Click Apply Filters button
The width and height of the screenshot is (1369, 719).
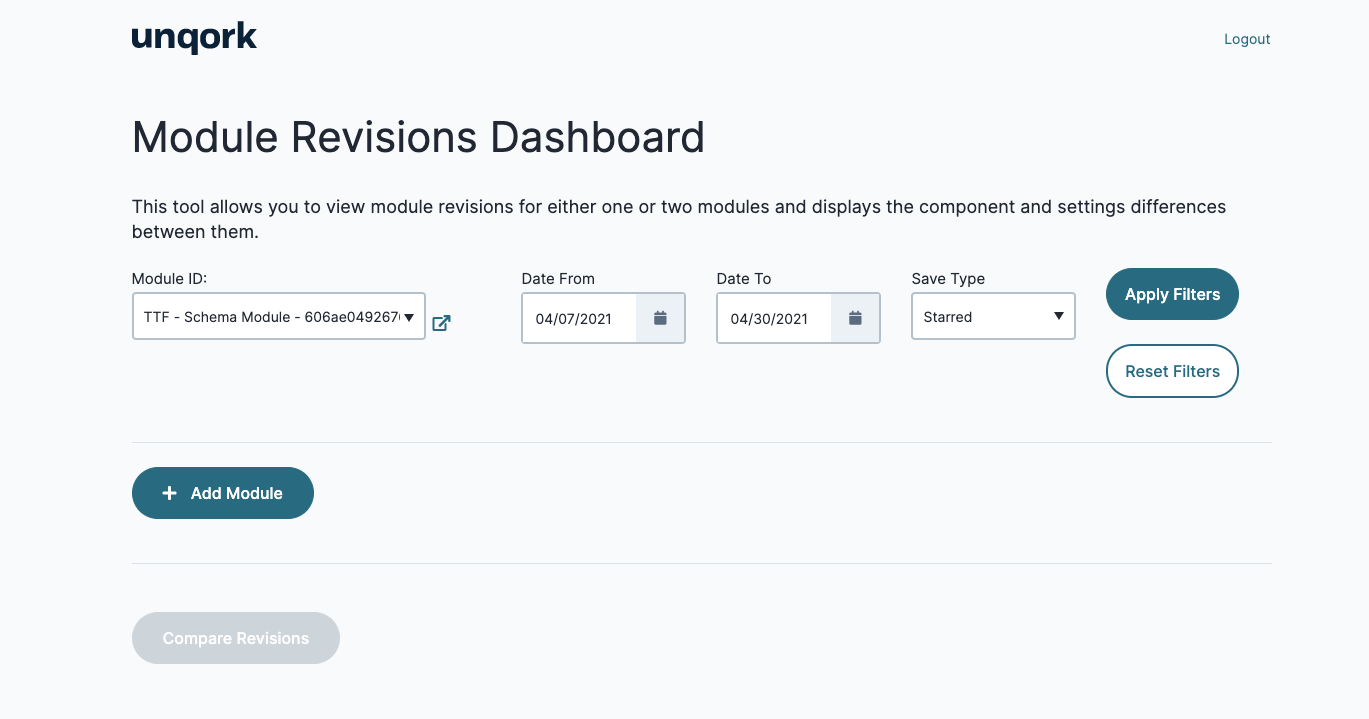(x=1172, y=294)
